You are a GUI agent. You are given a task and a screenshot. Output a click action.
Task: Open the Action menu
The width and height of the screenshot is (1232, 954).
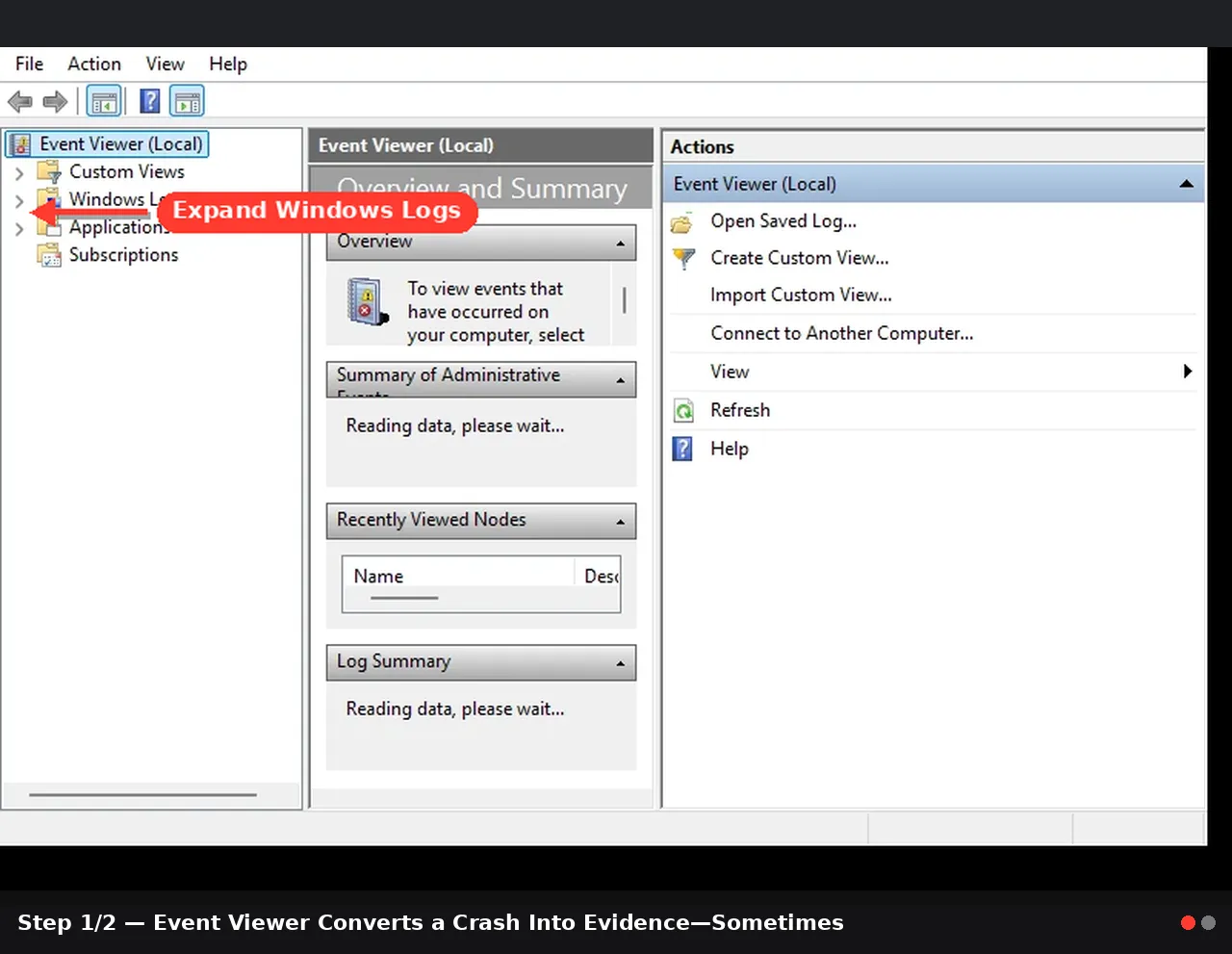click(x=94, y=64)
